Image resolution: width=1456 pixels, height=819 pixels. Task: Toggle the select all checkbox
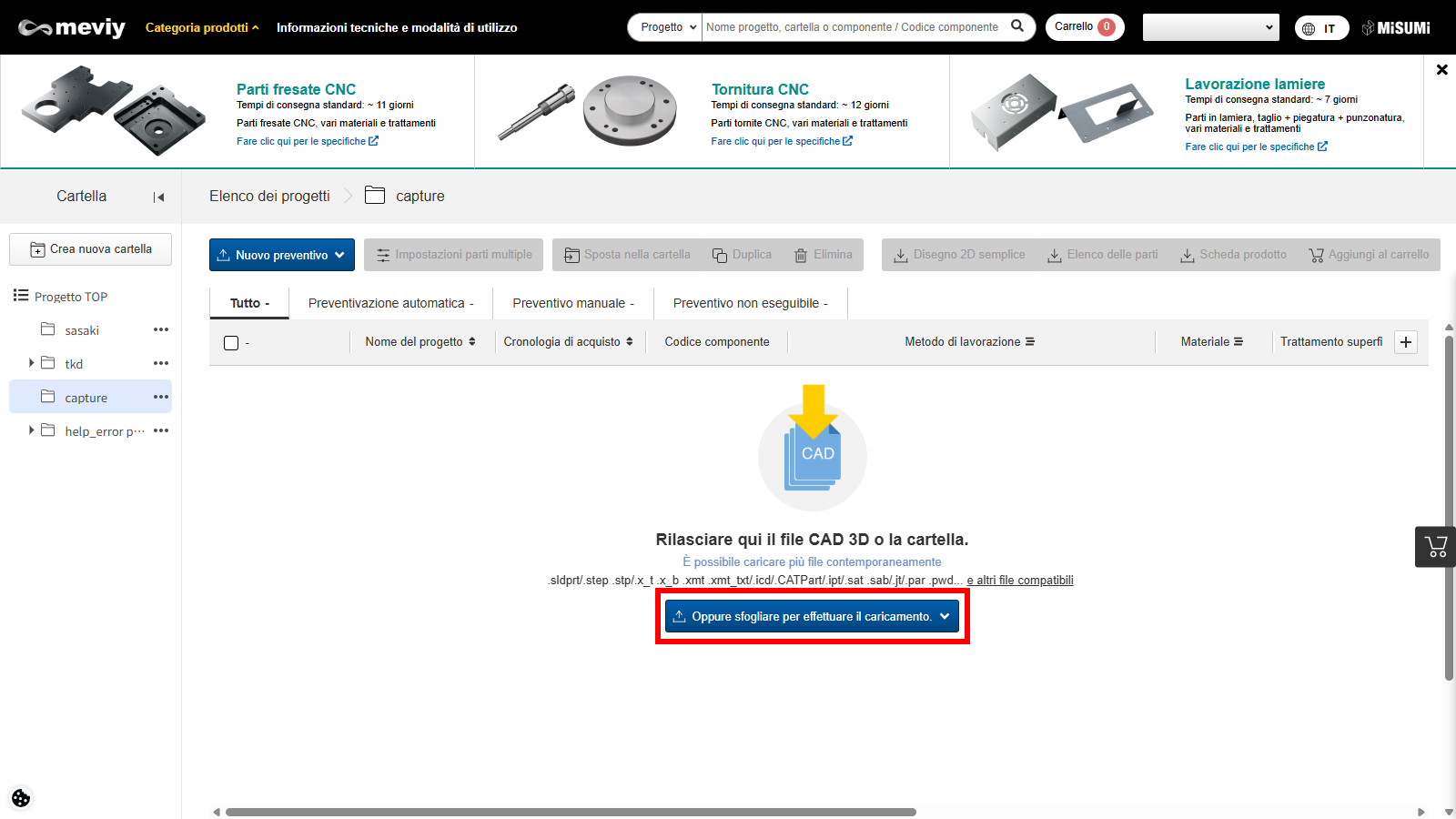point(231,343)
